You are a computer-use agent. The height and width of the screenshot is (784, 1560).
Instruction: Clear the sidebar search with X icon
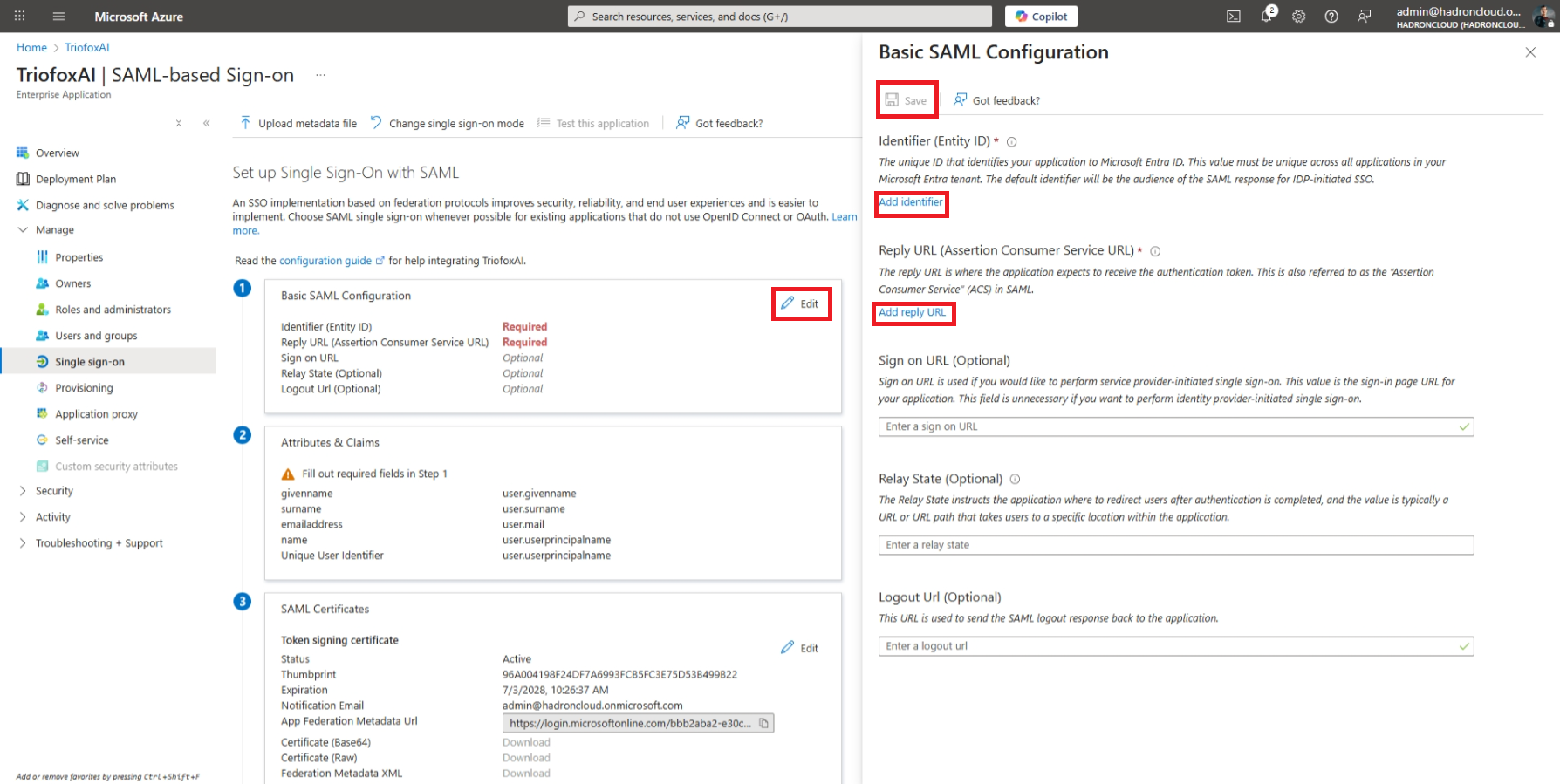(x=179, y=123)
